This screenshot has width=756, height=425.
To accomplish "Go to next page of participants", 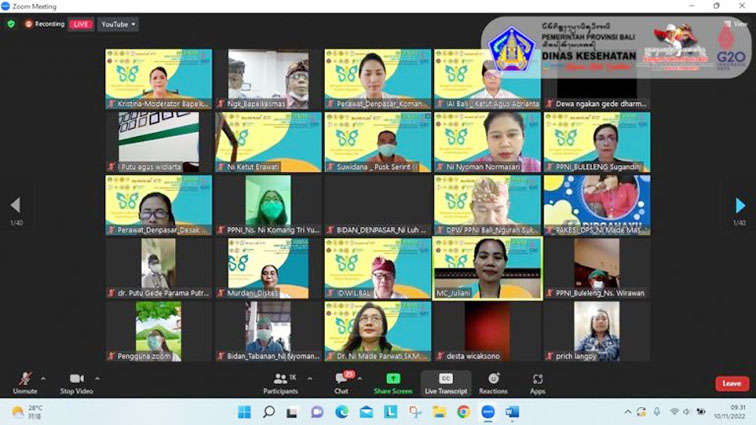I will pyautogui.click(x=740, y=206).
